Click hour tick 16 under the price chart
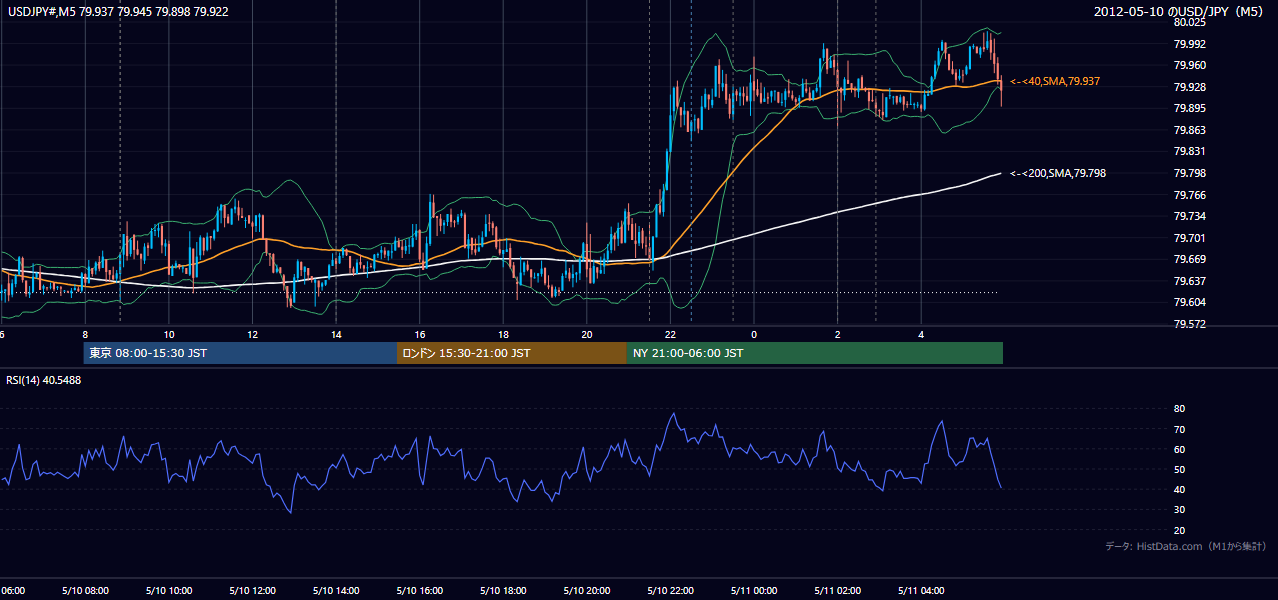Viewport: 1278px width, 600px height. [x=420, y=334]
